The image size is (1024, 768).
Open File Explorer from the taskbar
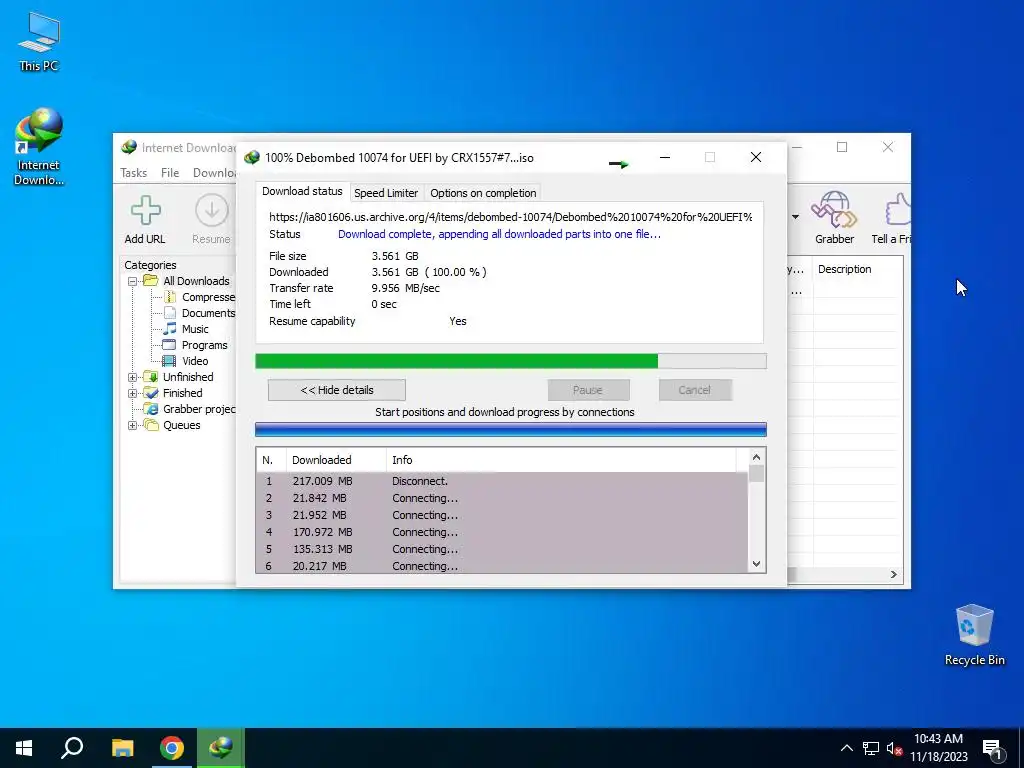122,748
